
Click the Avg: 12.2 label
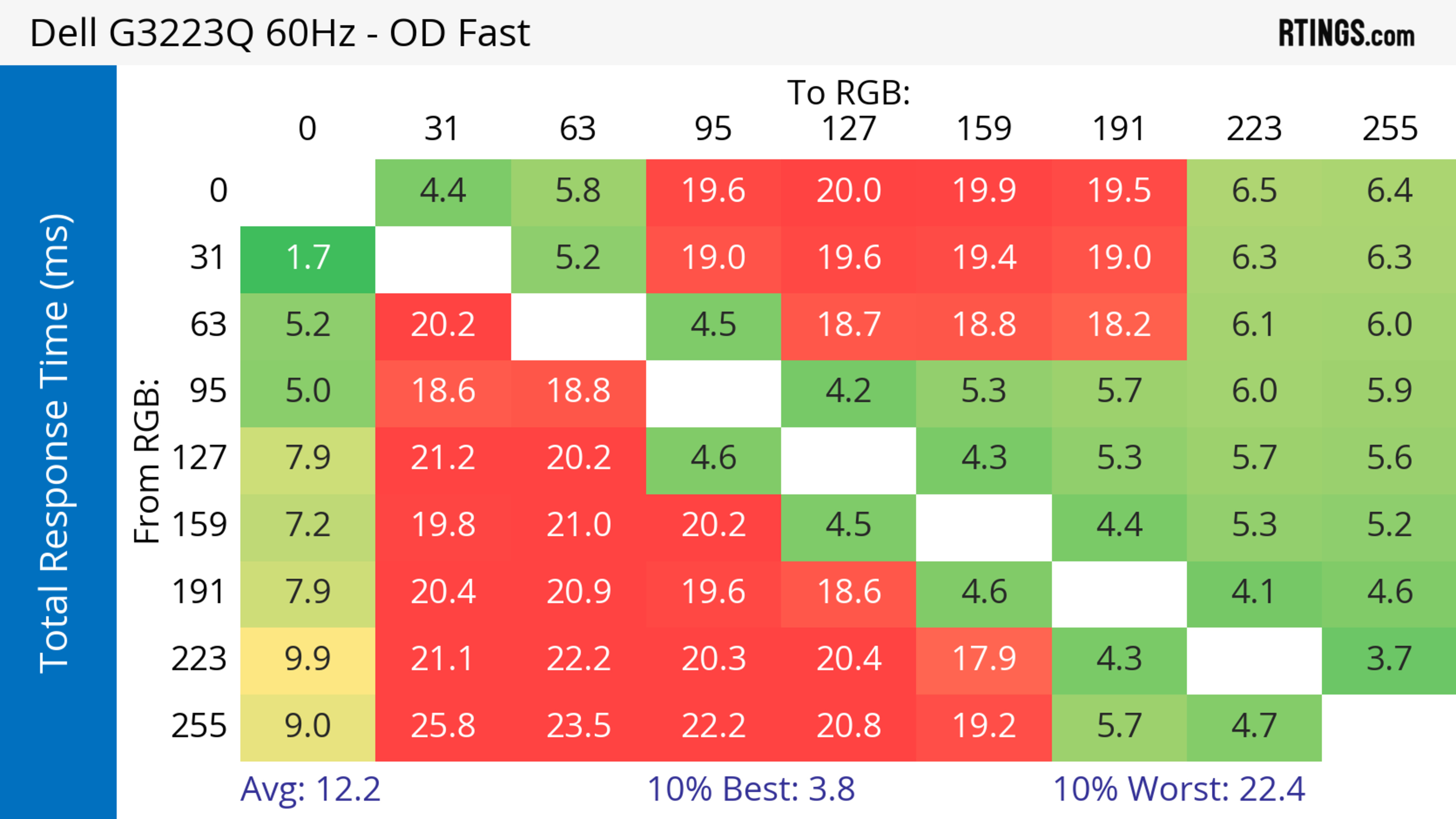[x=310, y=790]
